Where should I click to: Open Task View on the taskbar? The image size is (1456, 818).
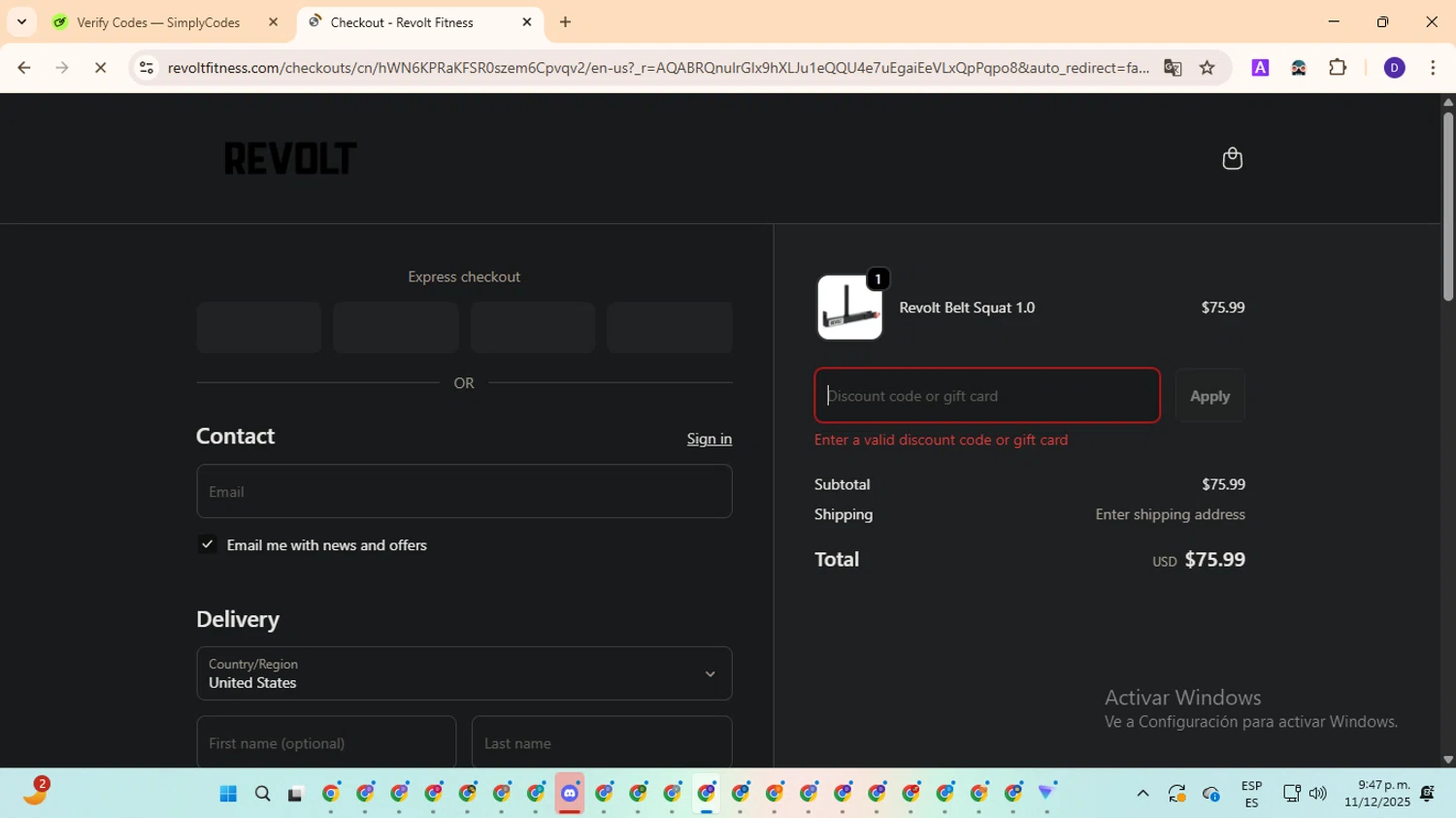point(296,794)
